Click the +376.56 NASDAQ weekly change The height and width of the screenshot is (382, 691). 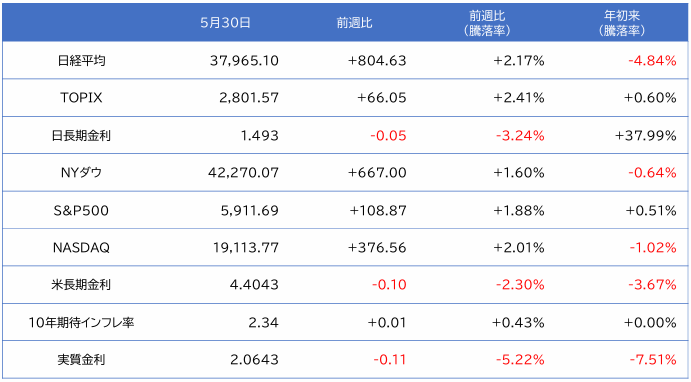point(377,248)
